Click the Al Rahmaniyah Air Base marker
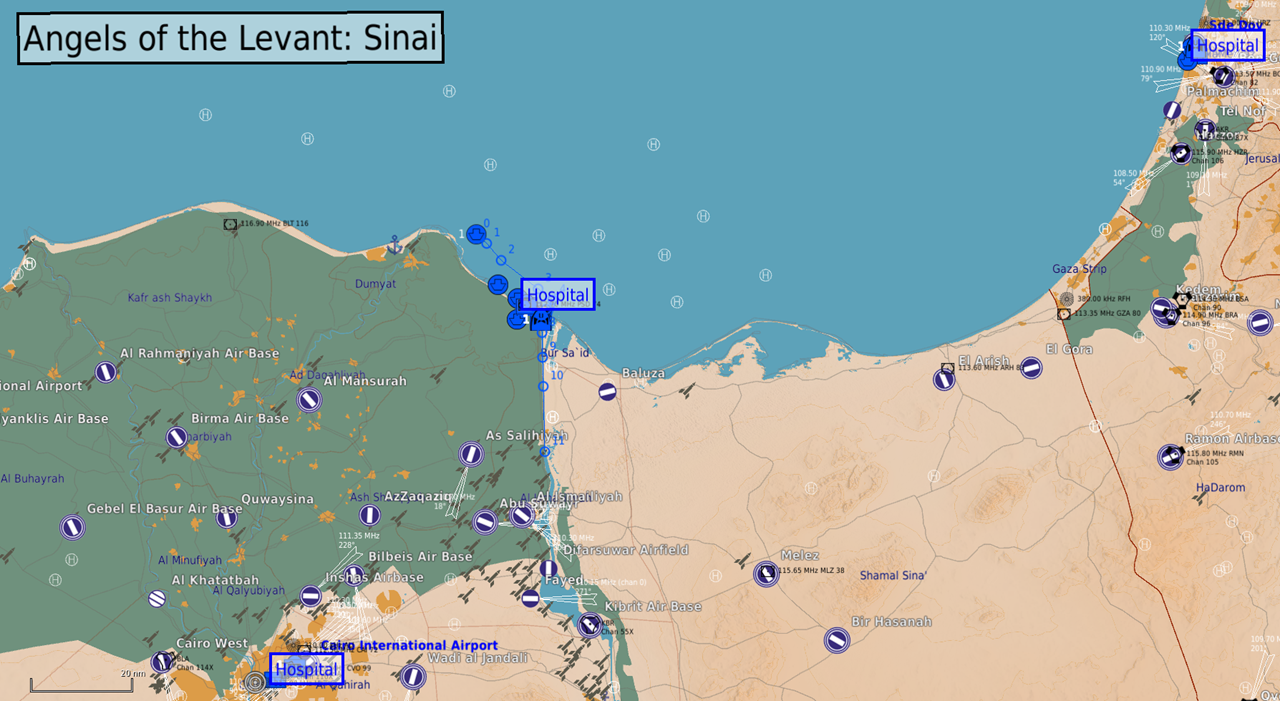This screenshot has height=701, width=1280. pyautogui.click(x=106, y=372)
